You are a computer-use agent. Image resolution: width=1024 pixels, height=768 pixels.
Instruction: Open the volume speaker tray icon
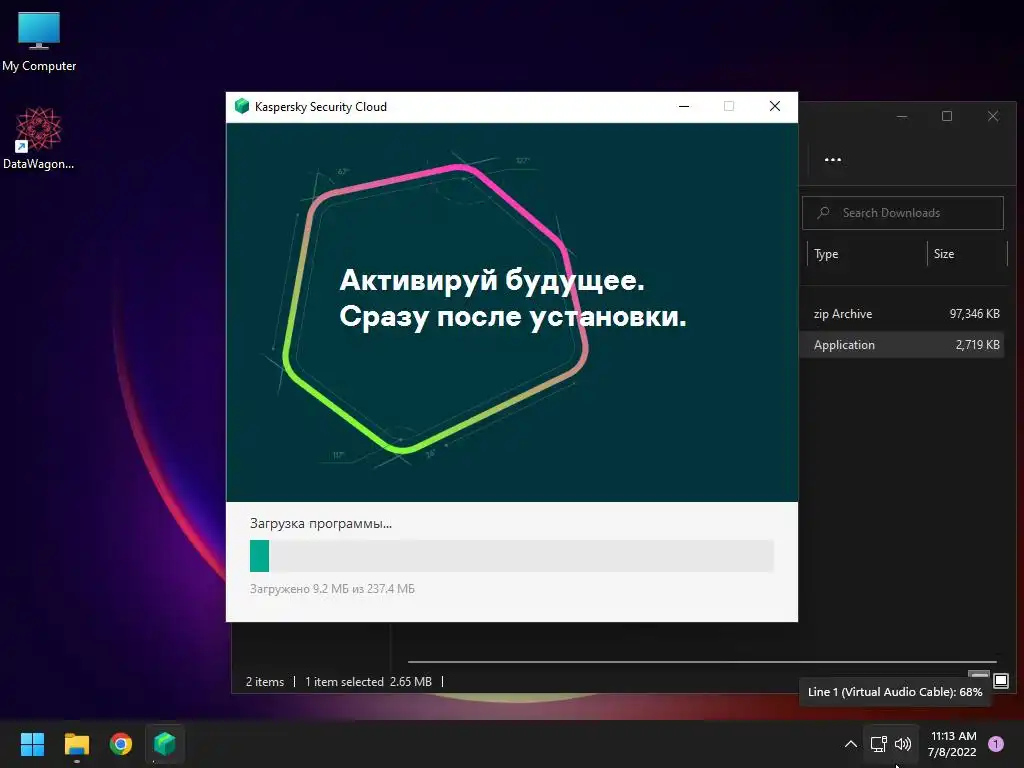click(903, 744)
